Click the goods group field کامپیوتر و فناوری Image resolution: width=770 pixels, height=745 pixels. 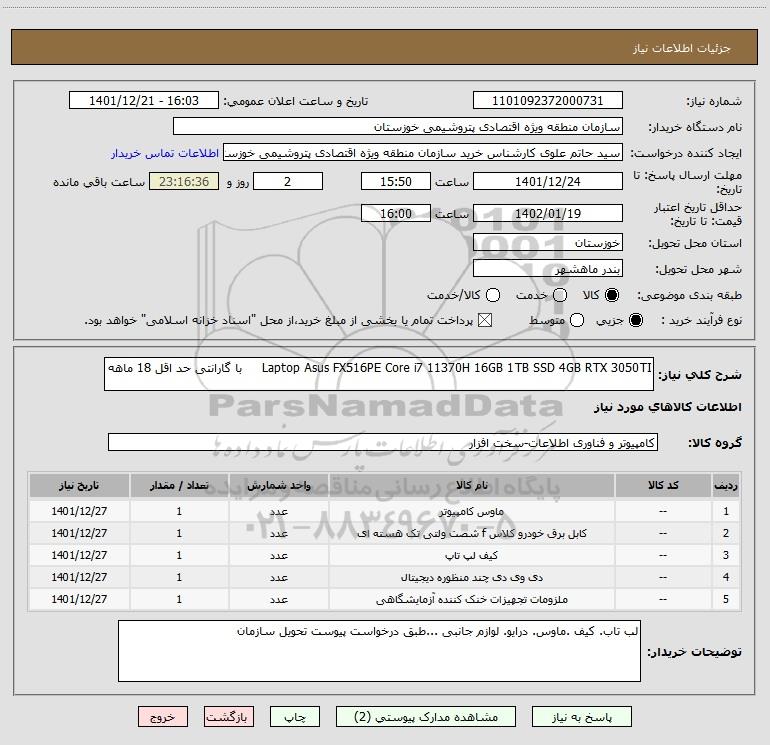click(x=383, y=442)
